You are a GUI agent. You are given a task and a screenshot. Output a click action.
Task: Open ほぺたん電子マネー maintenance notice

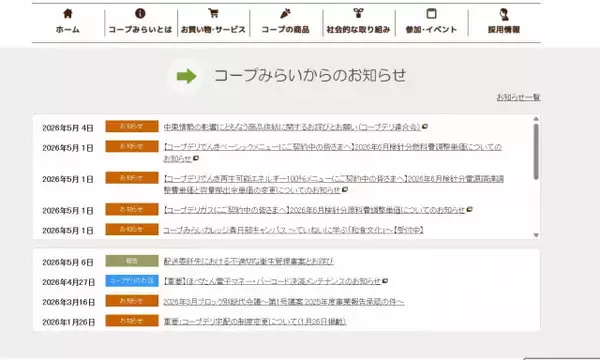272,281
